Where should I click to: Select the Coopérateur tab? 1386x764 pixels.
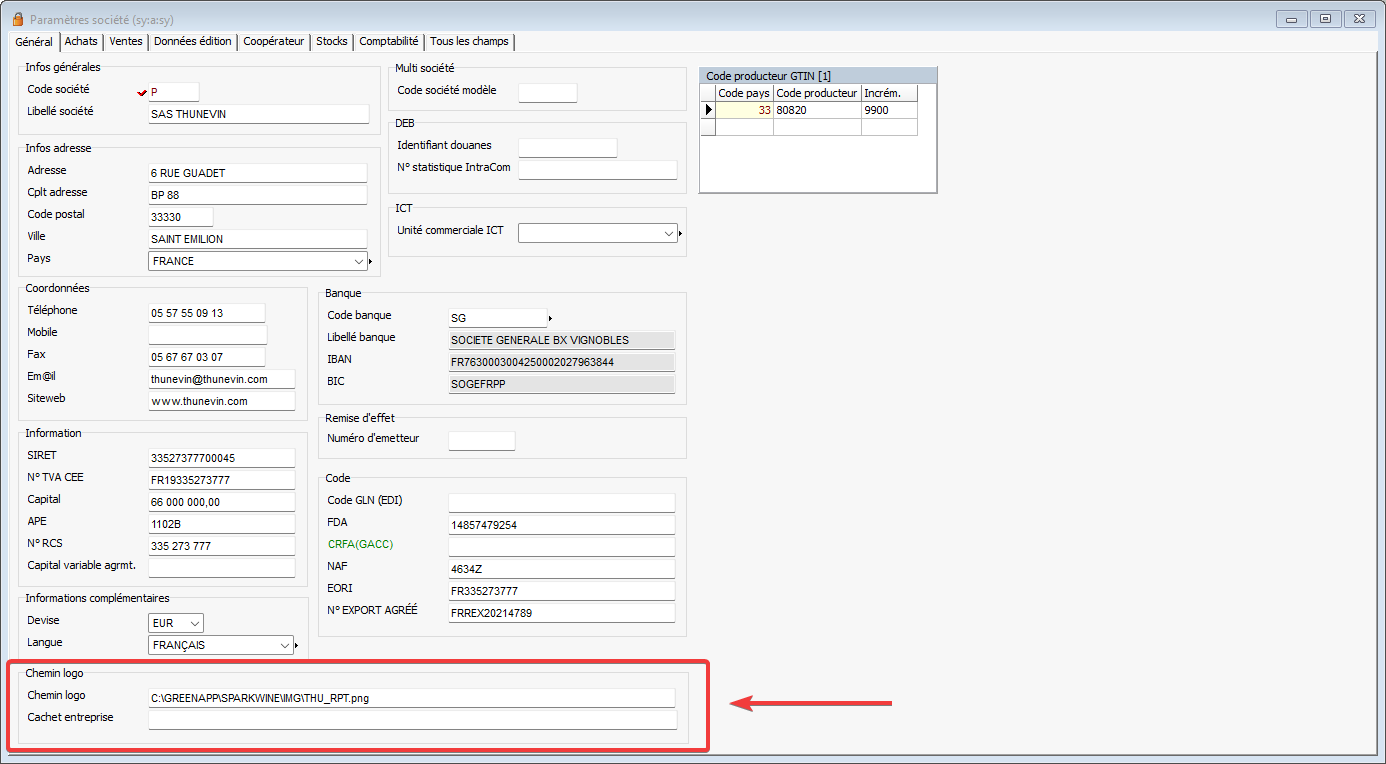(273, 41)
